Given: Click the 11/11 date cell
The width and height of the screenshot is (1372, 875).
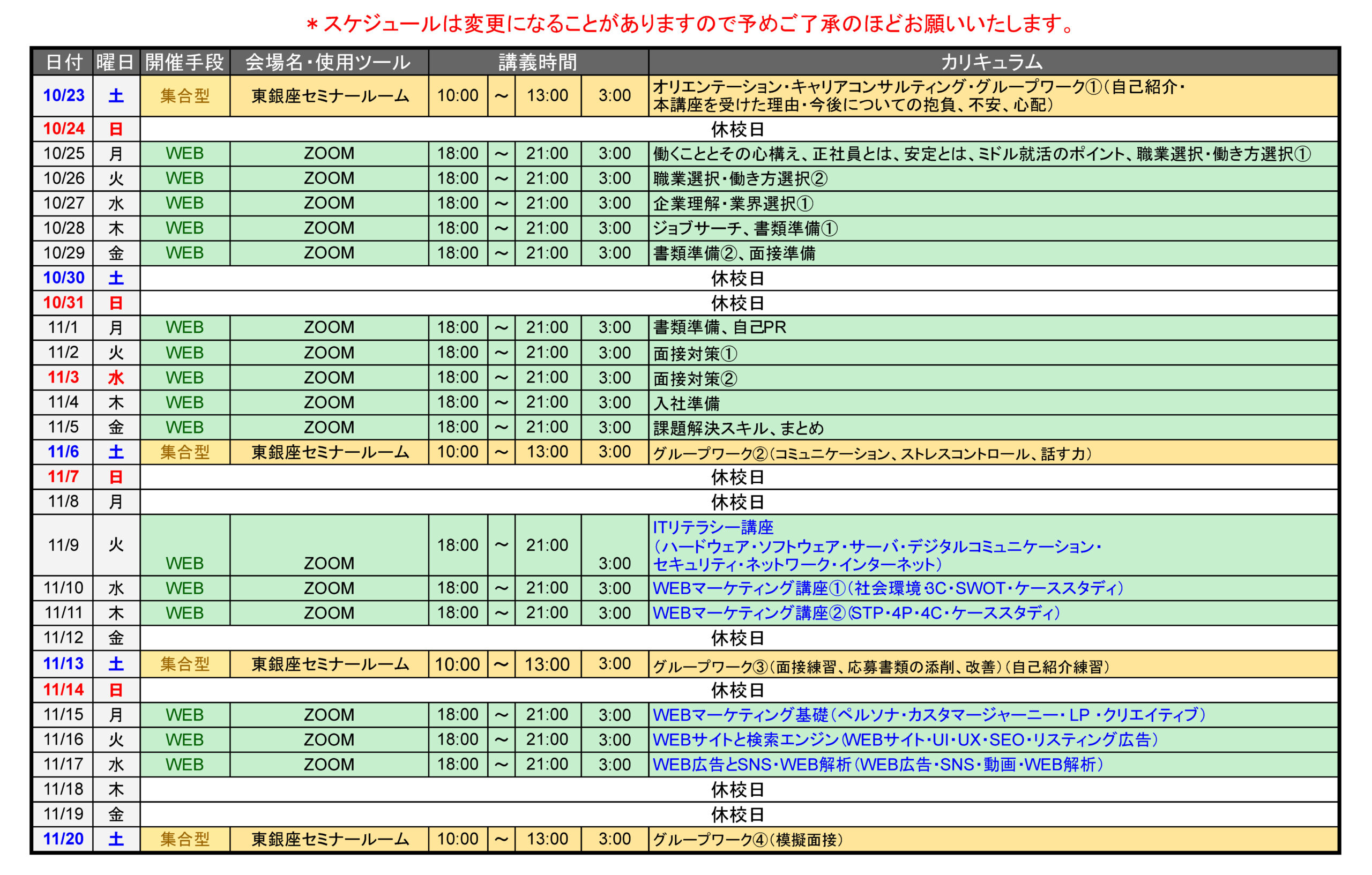Looking at the screenshot, I should [63, 613].
